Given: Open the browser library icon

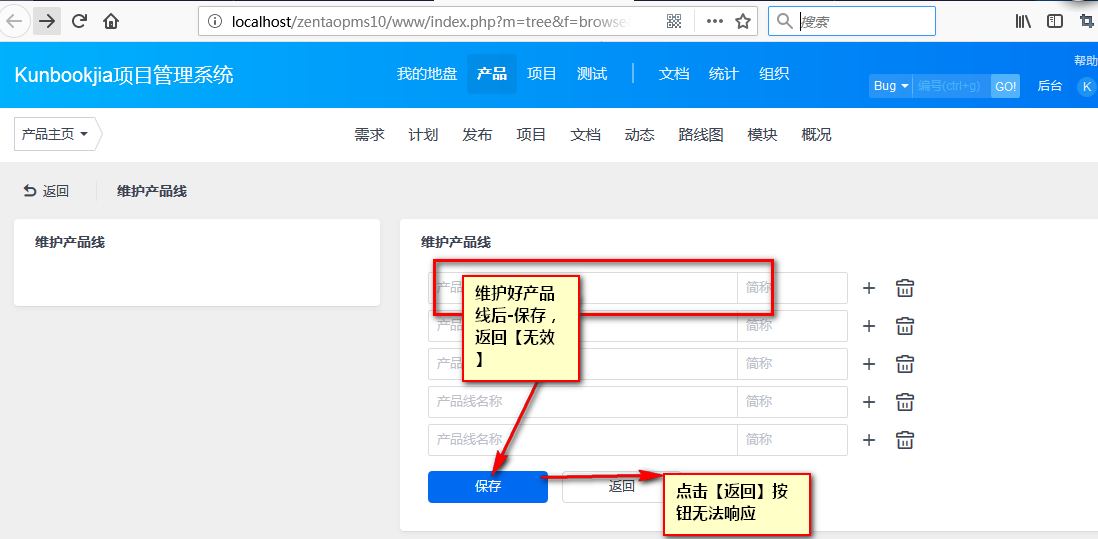Looking at the screenshot, I should (1023, 22).
